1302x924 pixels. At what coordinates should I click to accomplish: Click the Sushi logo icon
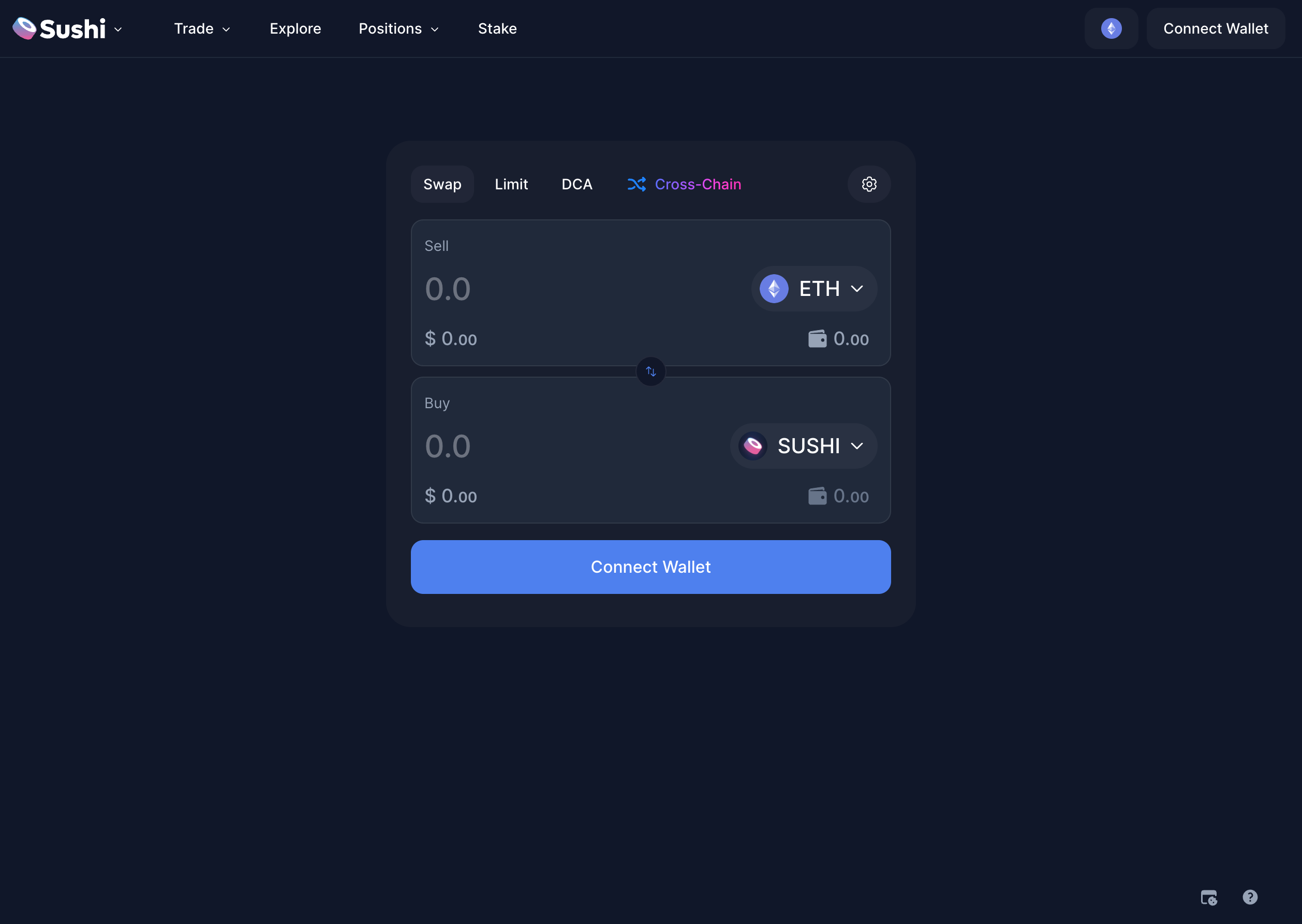[x=24, y=28]
